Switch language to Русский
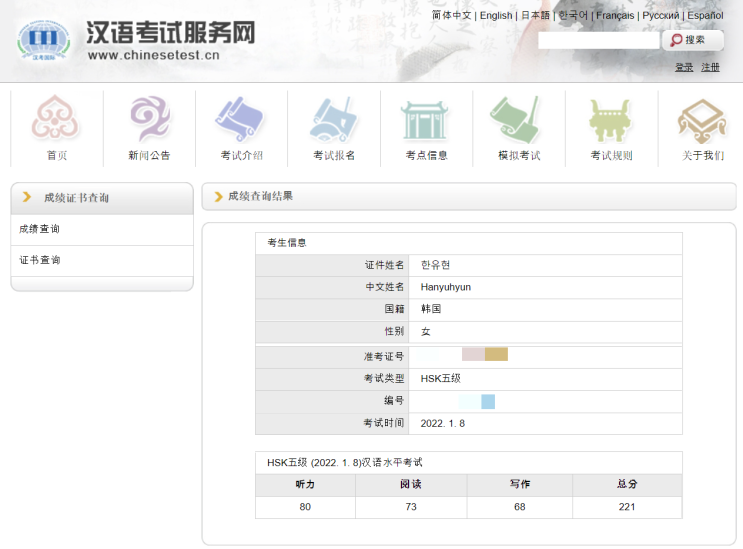 (x=661, y=15)
